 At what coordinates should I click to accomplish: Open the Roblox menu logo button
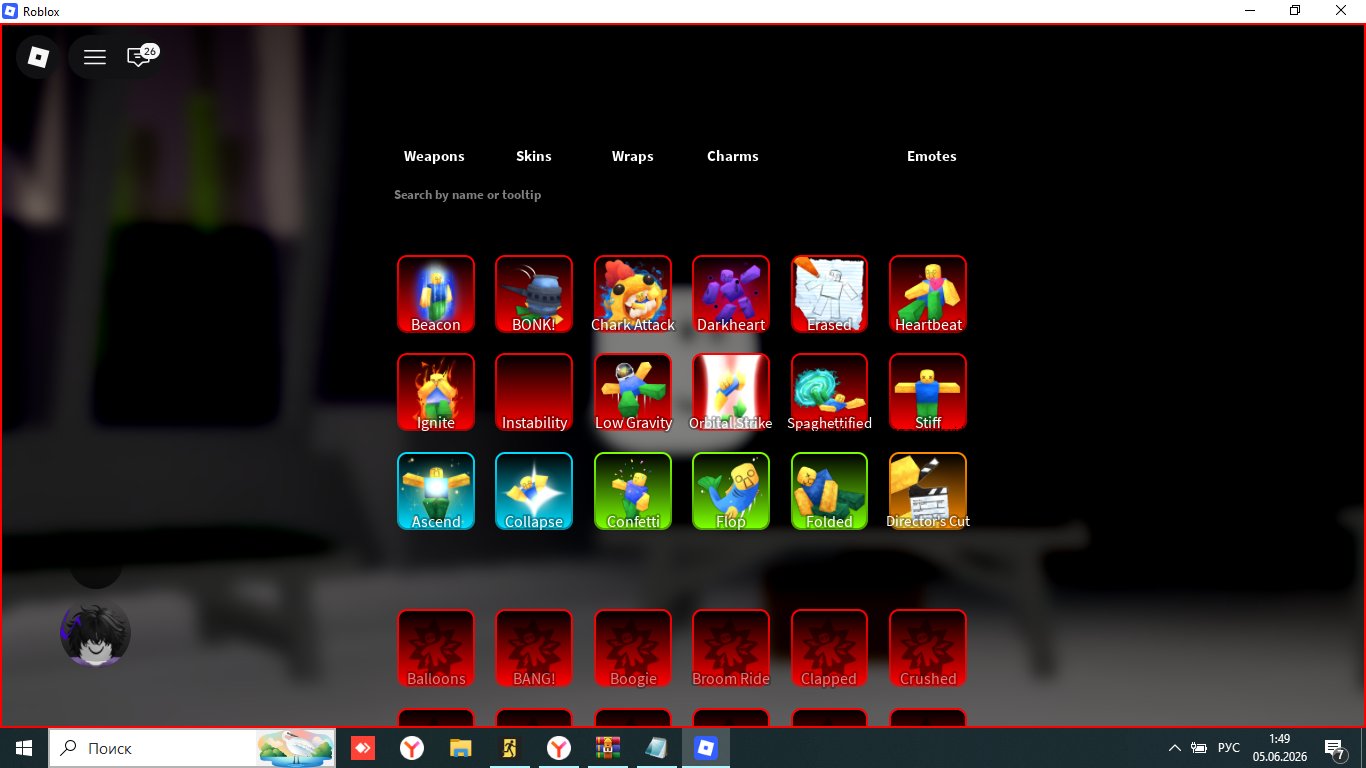(38, 57)
